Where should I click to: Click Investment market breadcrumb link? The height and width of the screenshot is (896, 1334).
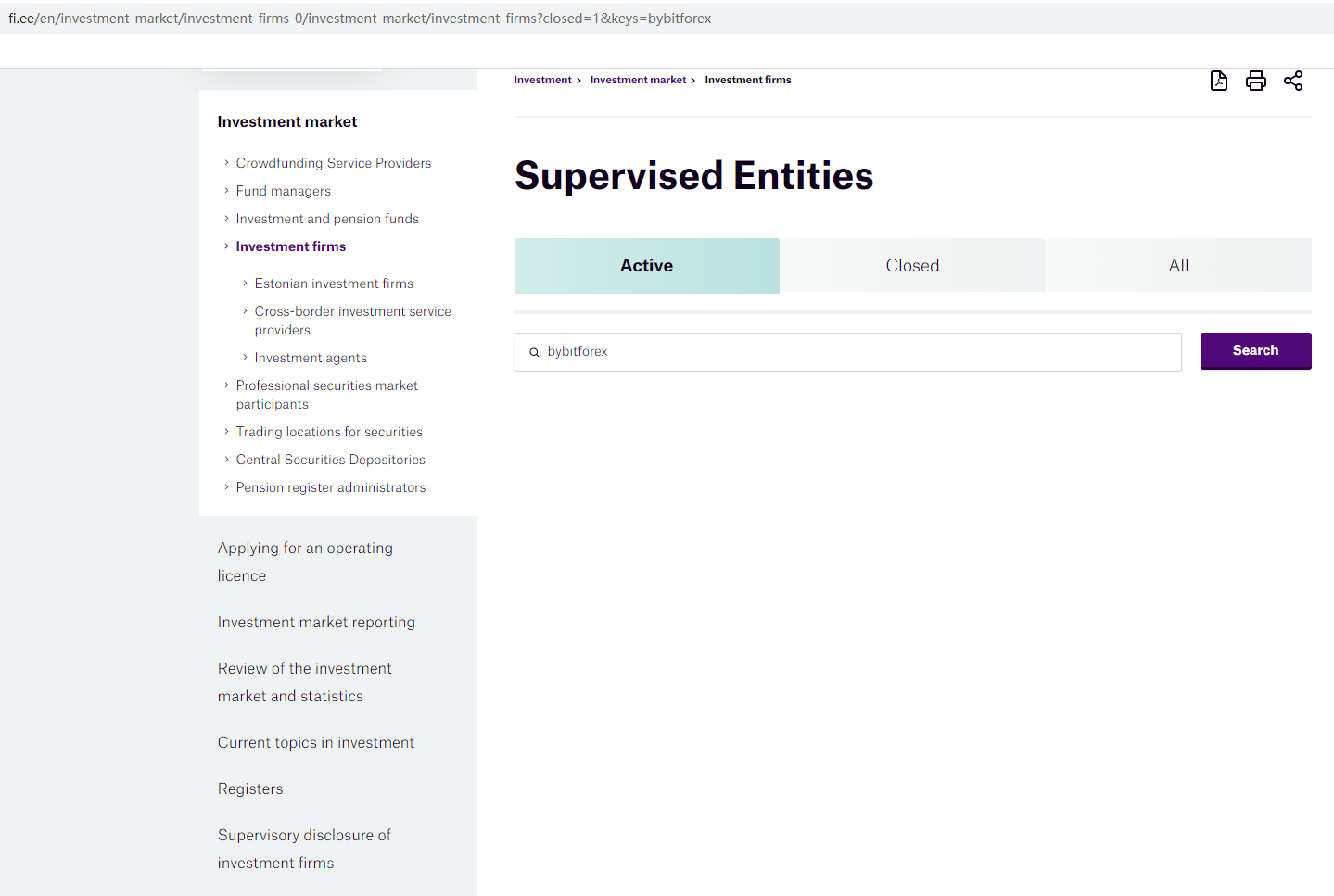tap(638, 81)
